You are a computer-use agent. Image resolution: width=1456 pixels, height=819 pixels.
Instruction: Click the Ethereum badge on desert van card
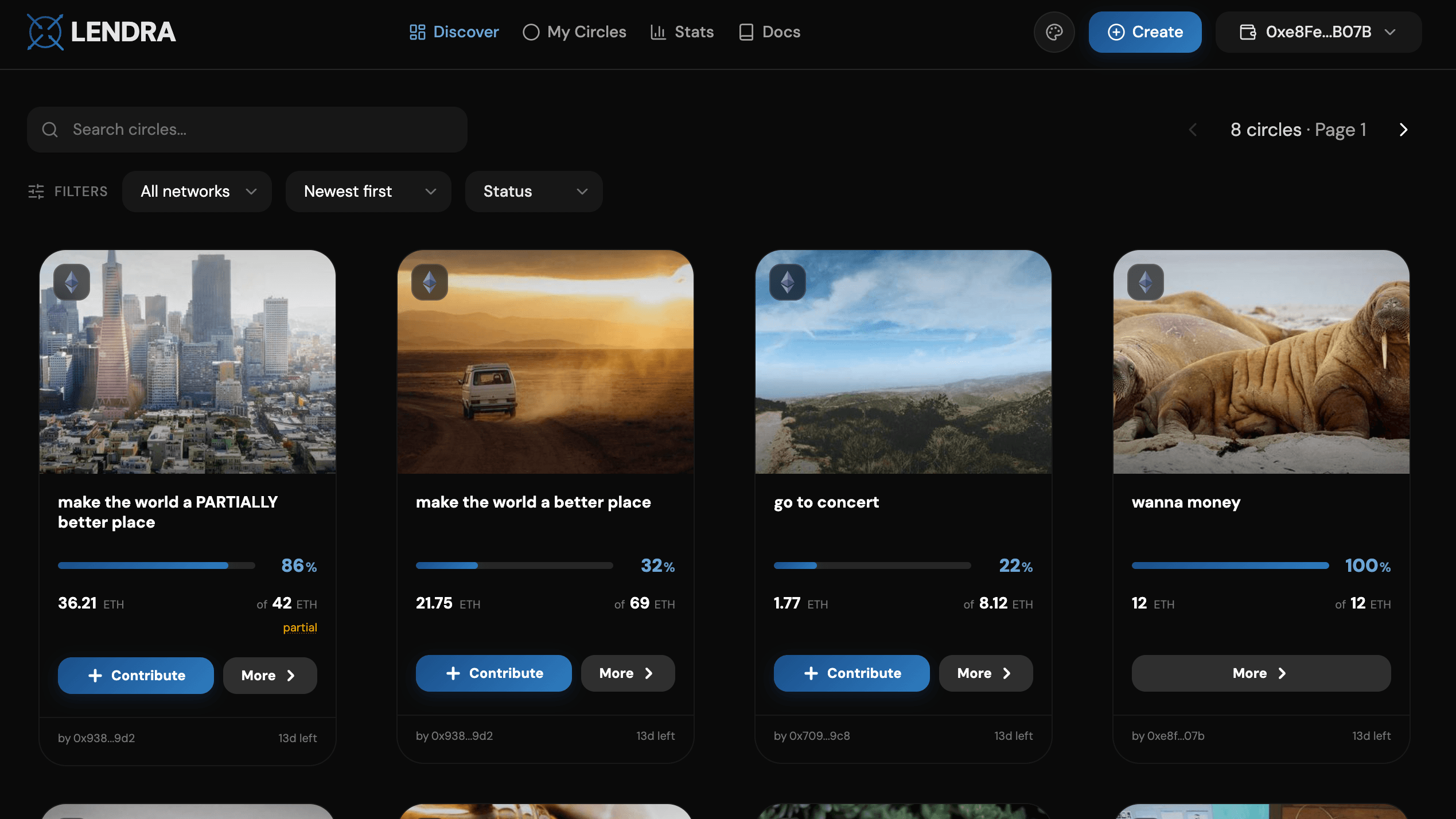[x=430, y=282]
